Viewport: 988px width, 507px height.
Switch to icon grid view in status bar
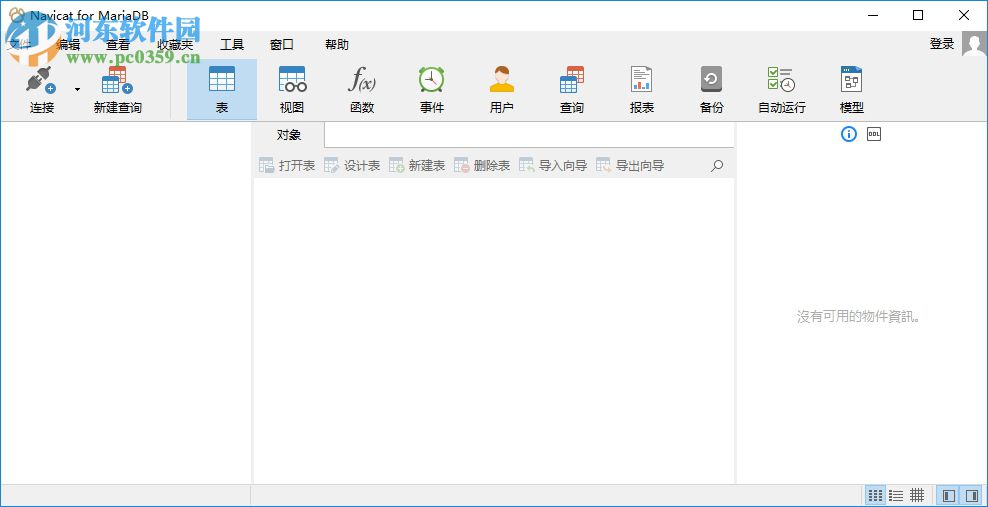875,495
